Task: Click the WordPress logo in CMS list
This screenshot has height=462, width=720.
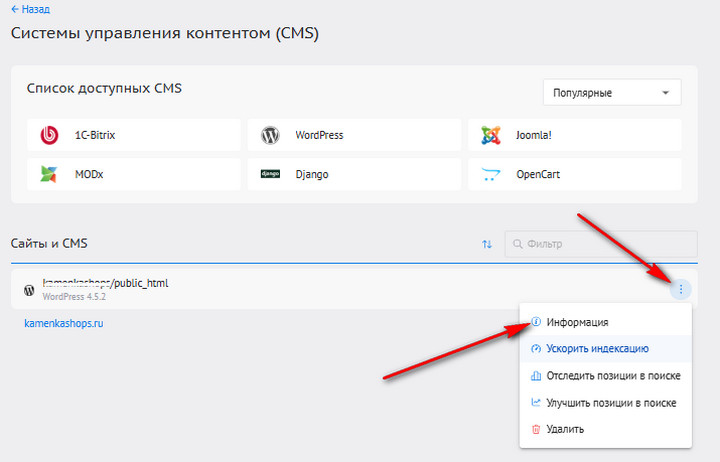Action: click(x=270, y=135)
